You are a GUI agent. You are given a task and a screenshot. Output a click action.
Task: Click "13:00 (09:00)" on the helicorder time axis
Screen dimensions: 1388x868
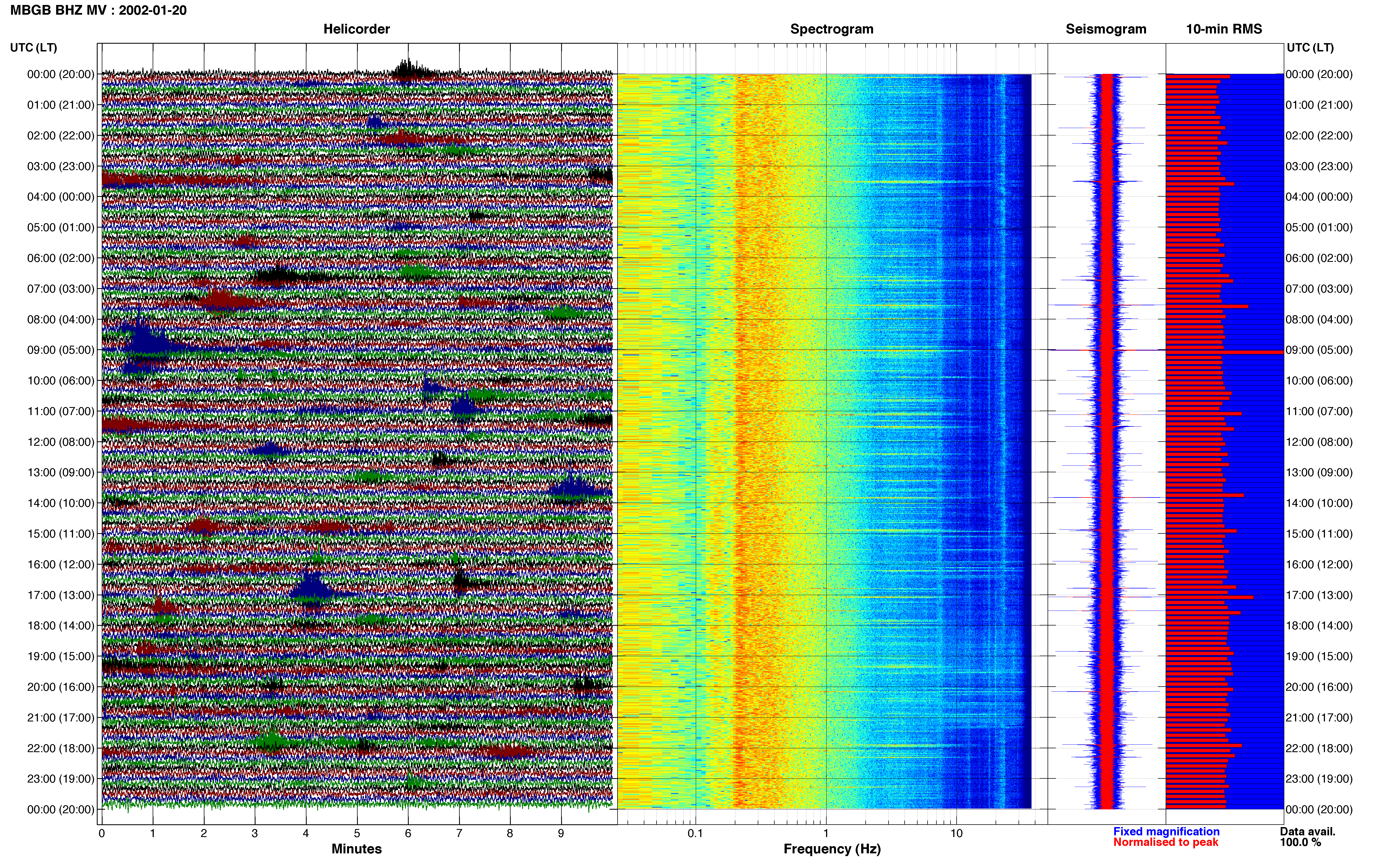point(61,473)
